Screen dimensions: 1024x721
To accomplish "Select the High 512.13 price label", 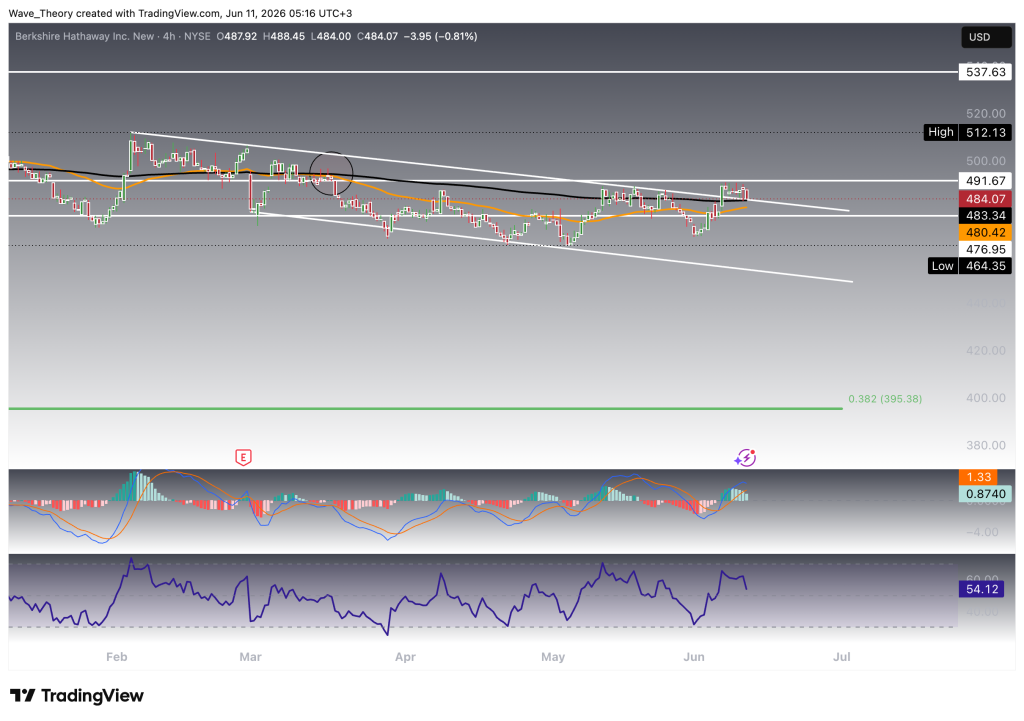I will (x=967, y=132).
